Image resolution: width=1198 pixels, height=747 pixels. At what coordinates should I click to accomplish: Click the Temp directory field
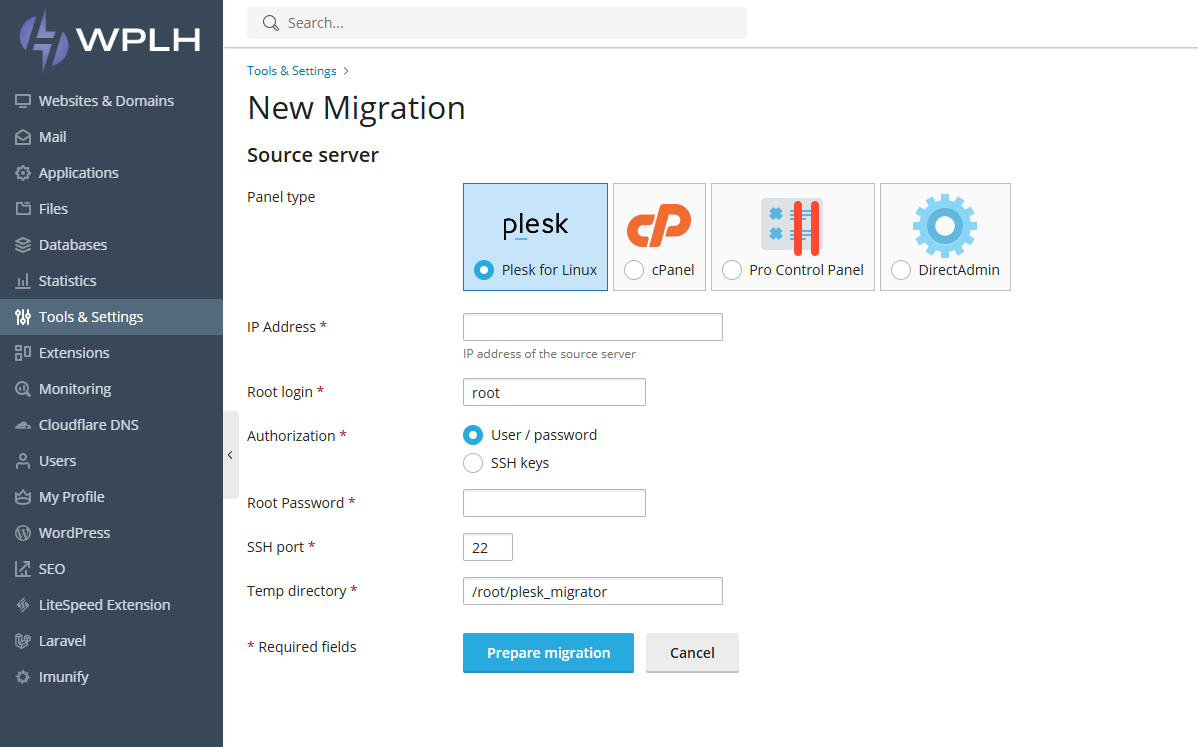pyautogui.click(x=593, y=591)
